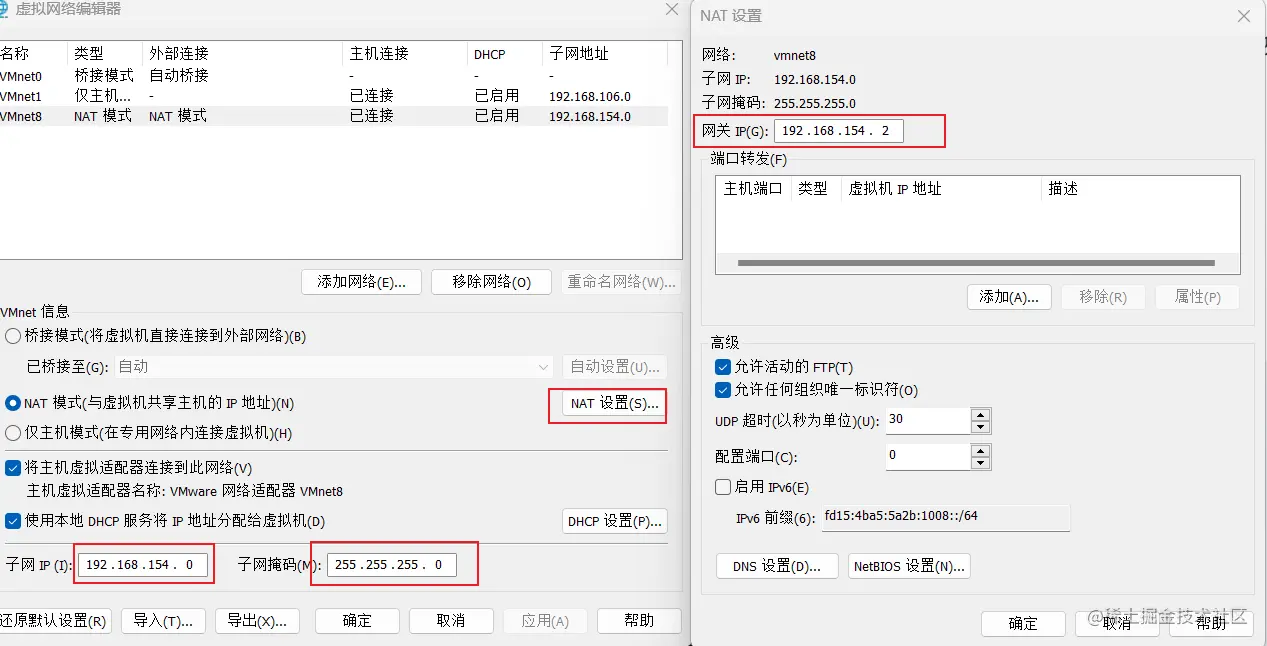Click the 属性(P) button

point(1197,297)
